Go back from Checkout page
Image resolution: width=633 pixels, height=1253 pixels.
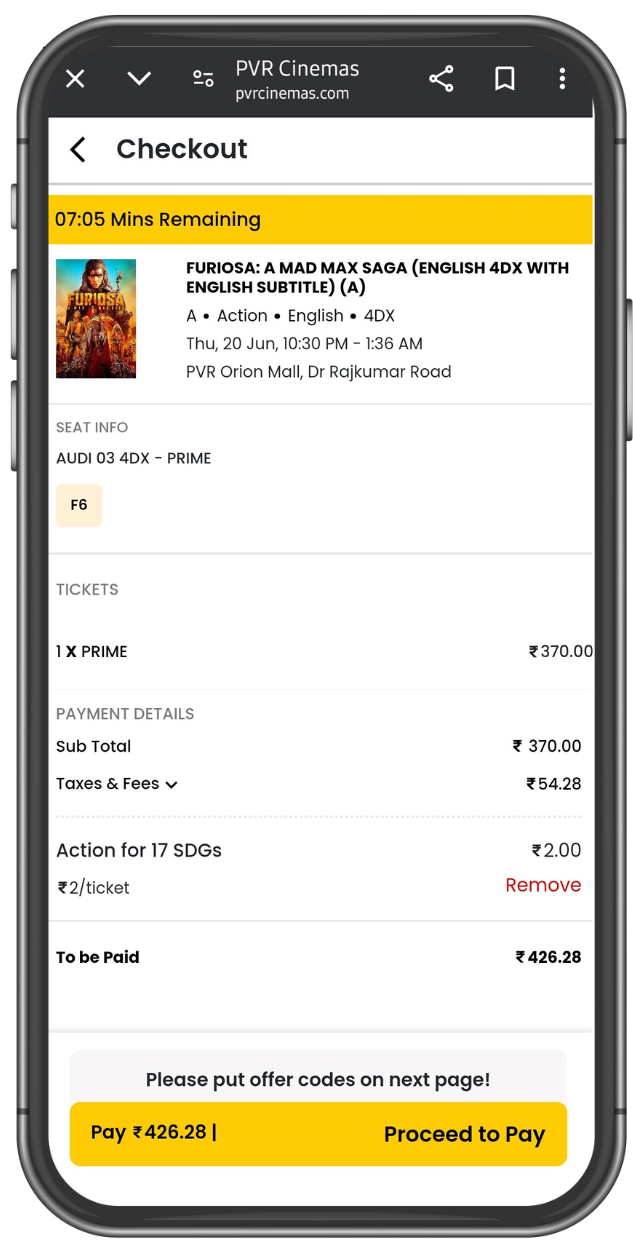[x=78, y=149]
